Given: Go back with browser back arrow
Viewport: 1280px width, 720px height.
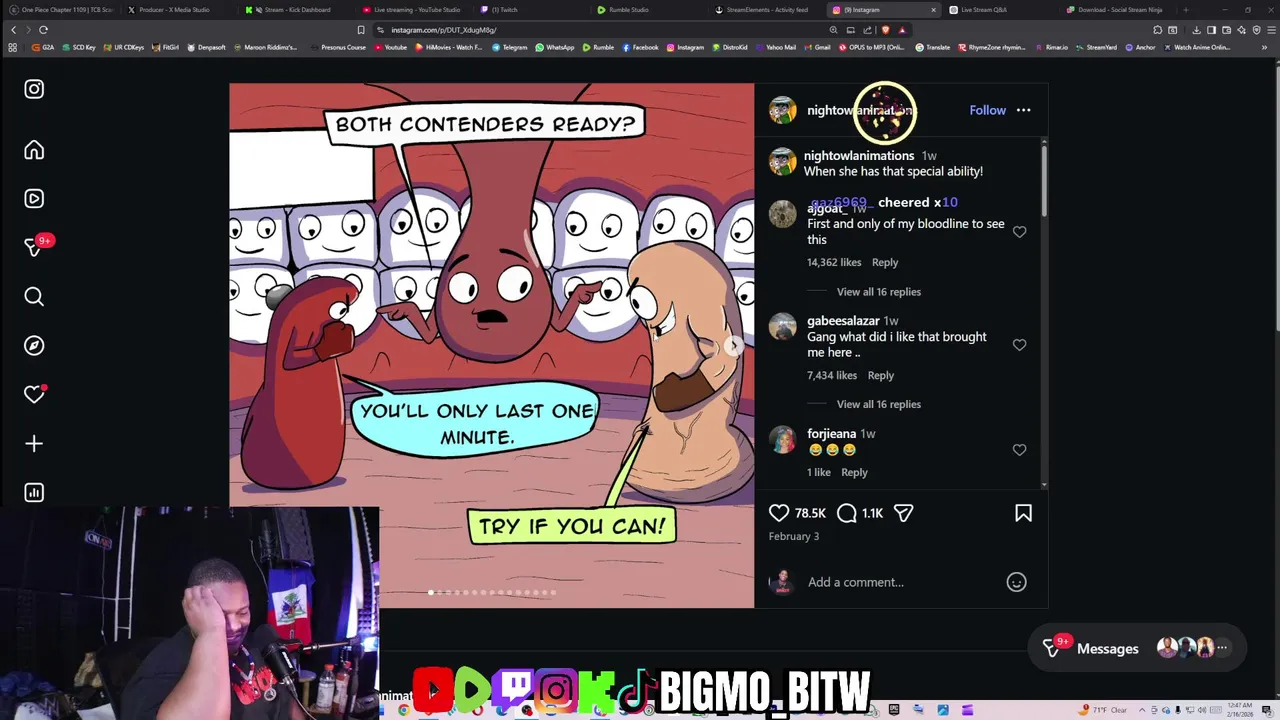Looking at the screenshot, I should 13,30.
